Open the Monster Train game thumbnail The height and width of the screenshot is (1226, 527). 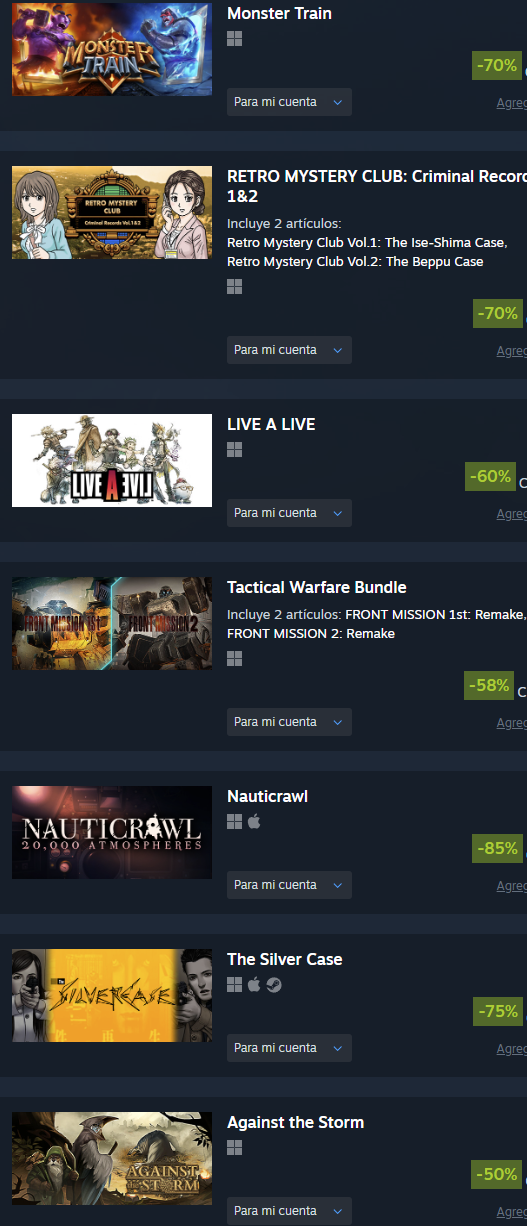112,49
